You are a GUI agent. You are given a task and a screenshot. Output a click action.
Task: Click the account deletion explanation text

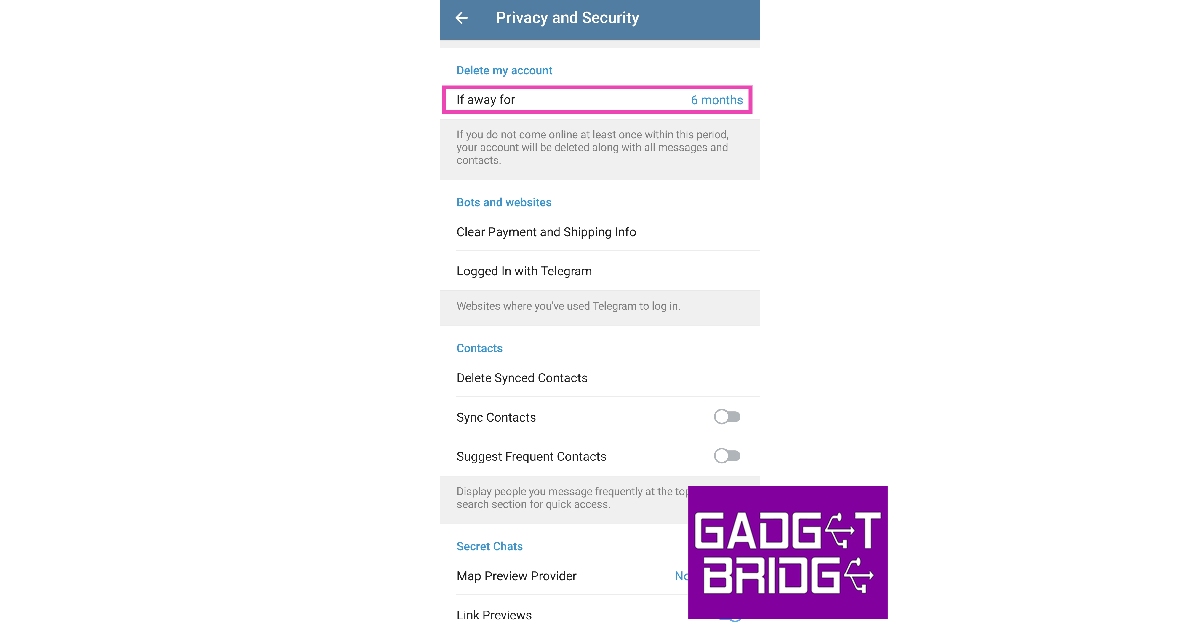pyautogui.click(x=592, y=147)
